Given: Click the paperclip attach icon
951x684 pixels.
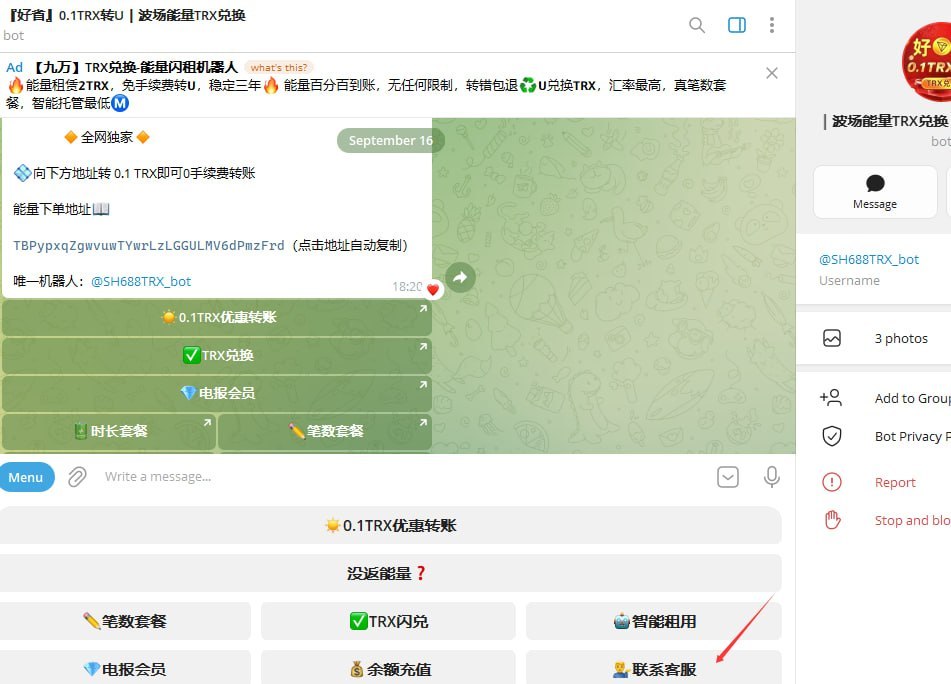Looking at the screenshot, I should pos(77,477).
